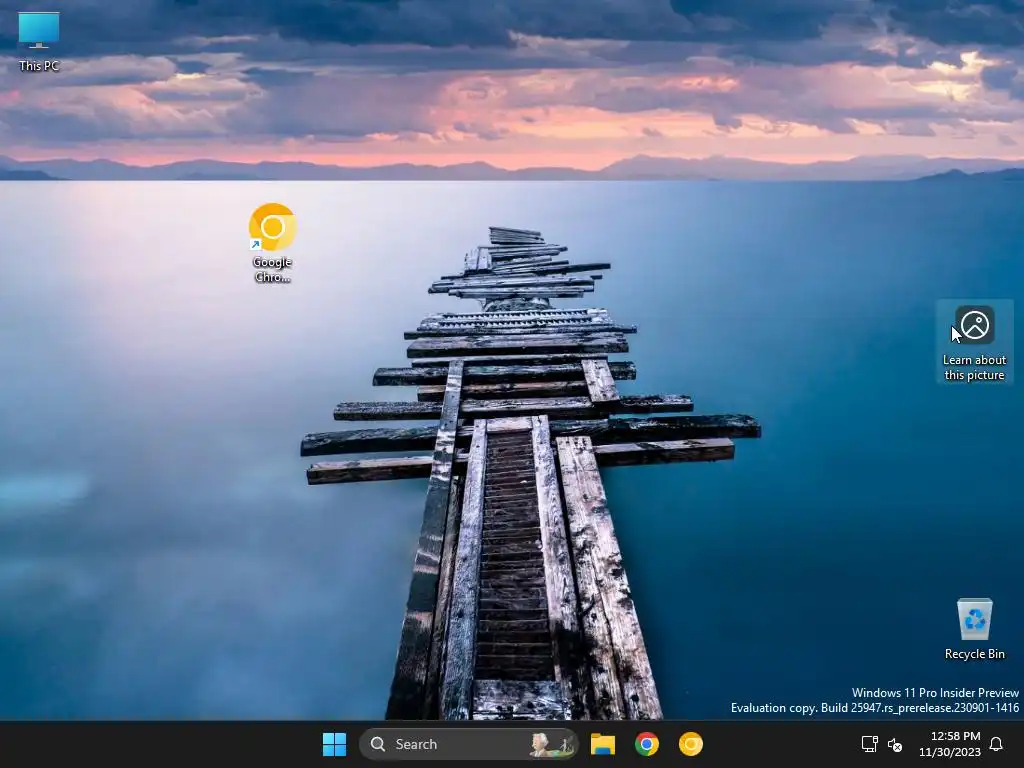This screenshot has width=1024, height=768.
Task: Open File Explorer from the taskbar
Action: tap(603, 744)
